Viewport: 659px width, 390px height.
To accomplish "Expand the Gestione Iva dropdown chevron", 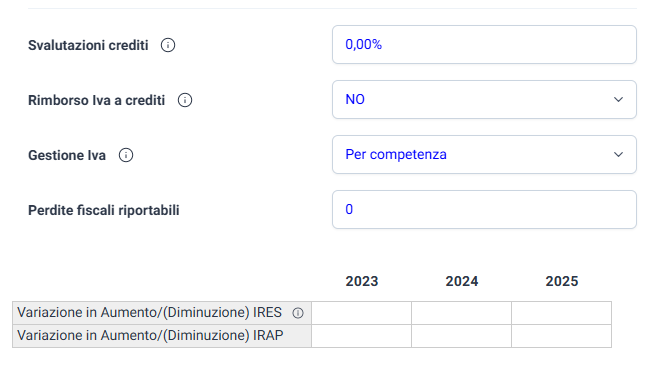I will (x=618, y=155).
